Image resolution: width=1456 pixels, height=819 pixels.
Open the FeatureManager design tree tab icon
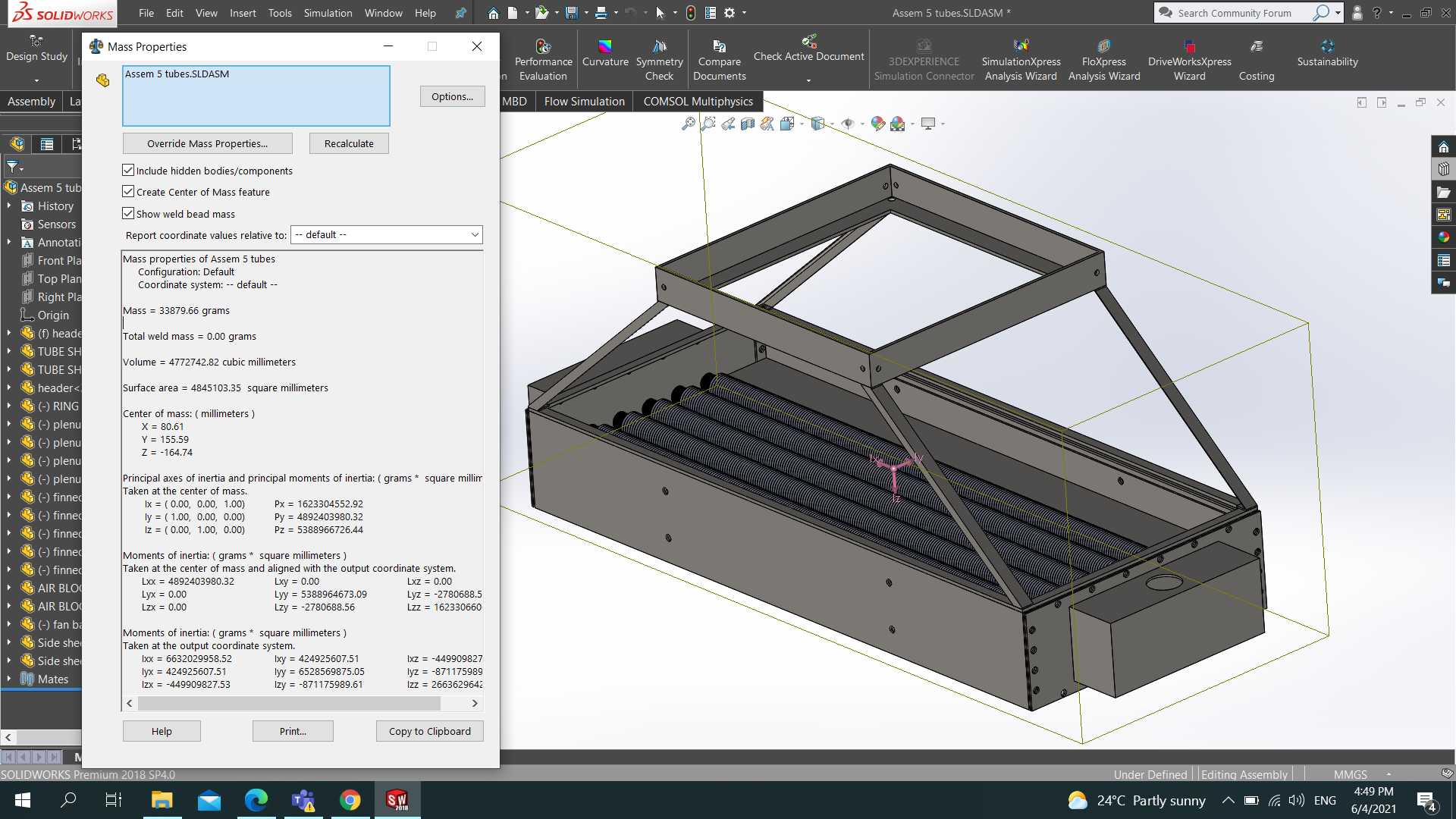[x=17, y=144]
